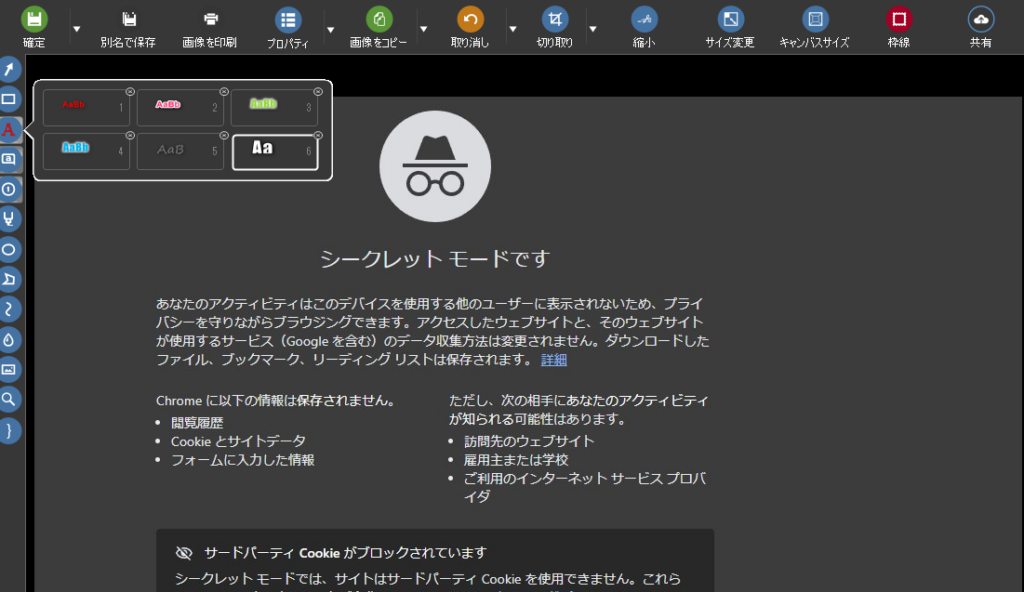This screenshot has height=592, width=1024.
Task: Click 画像を印刷 printer button
Action: coord(210,19)
